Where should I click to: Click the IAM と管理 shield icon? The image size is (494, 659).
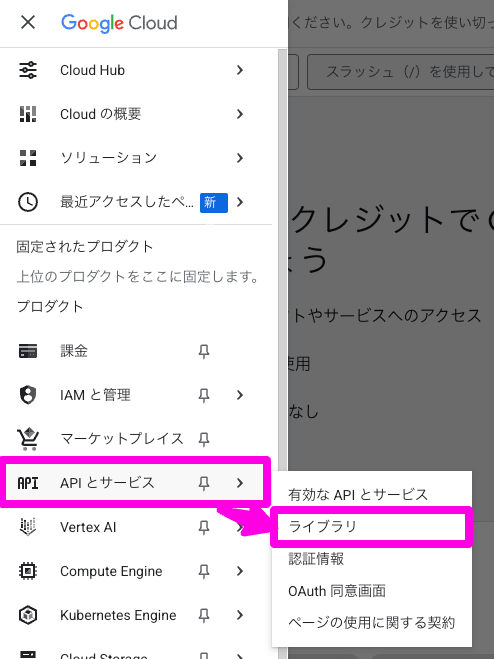click(28, 395)
